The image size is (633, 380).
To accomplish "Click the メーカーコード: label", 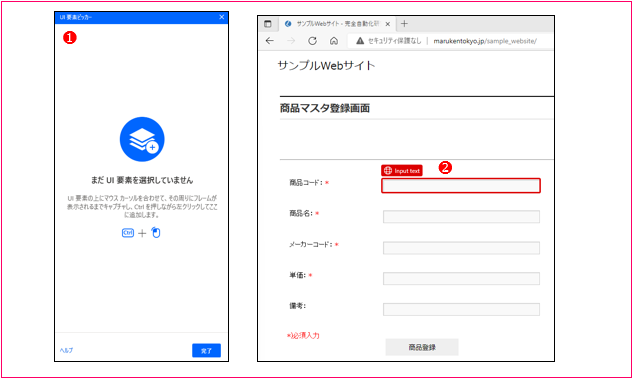I will tap(310, 244).
